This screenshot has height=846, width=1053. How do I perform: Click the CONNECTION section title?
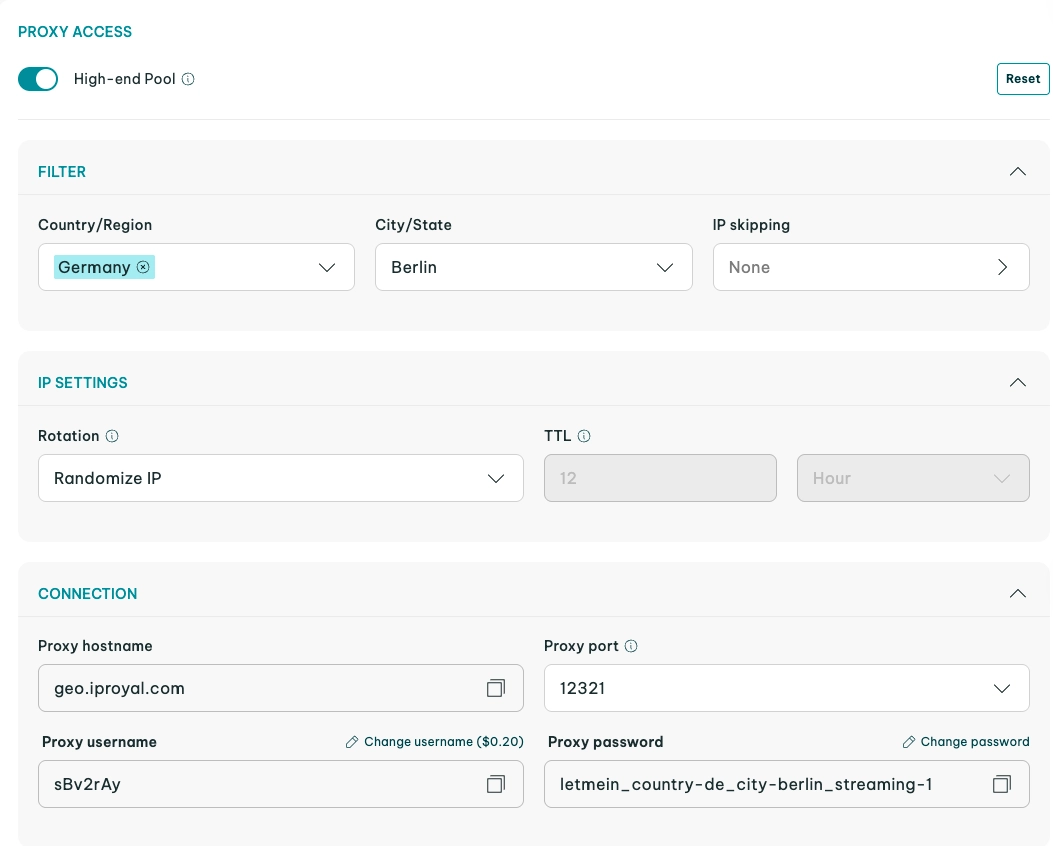pos(87,594)
